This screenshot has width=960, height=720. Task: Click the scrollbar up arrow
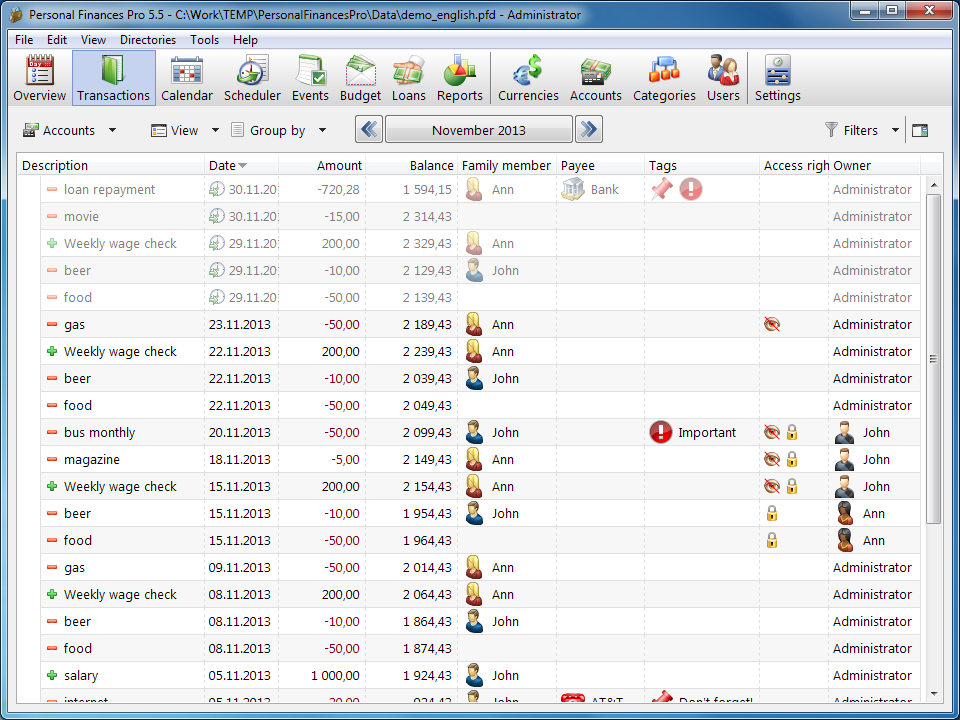click(x=933, y=185)
